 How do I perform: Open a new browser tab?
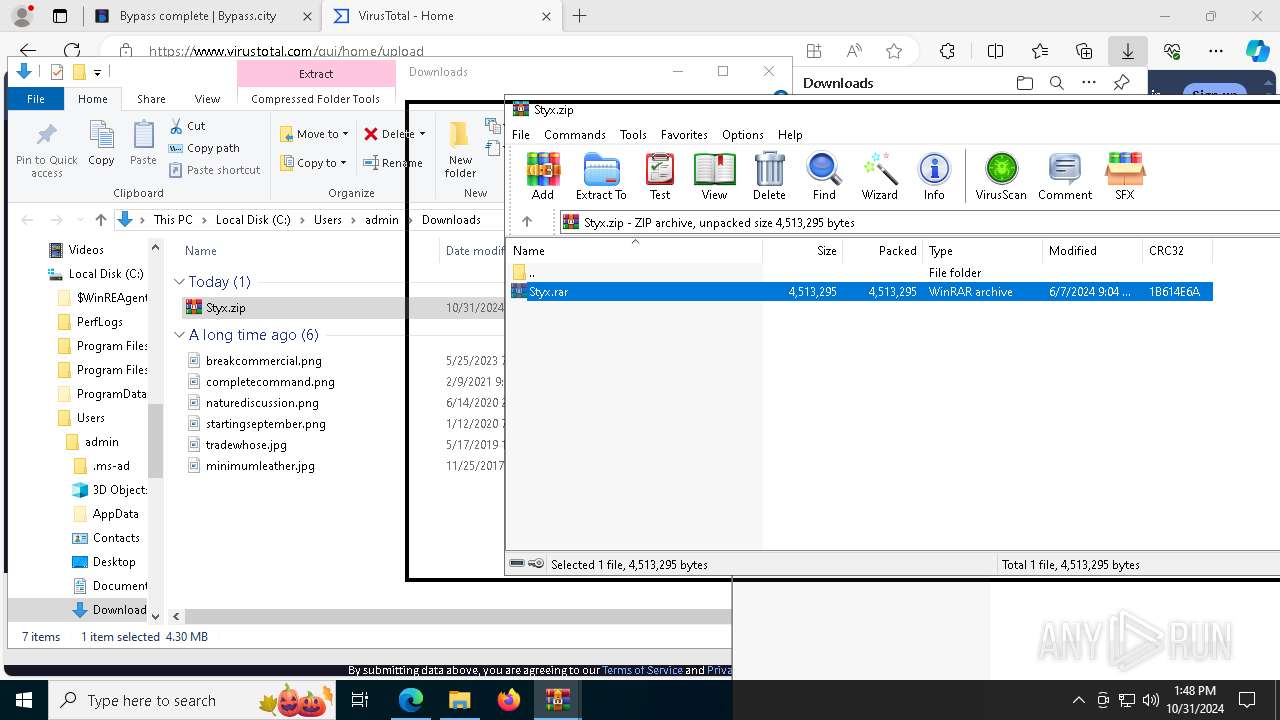tap(579, 16)
